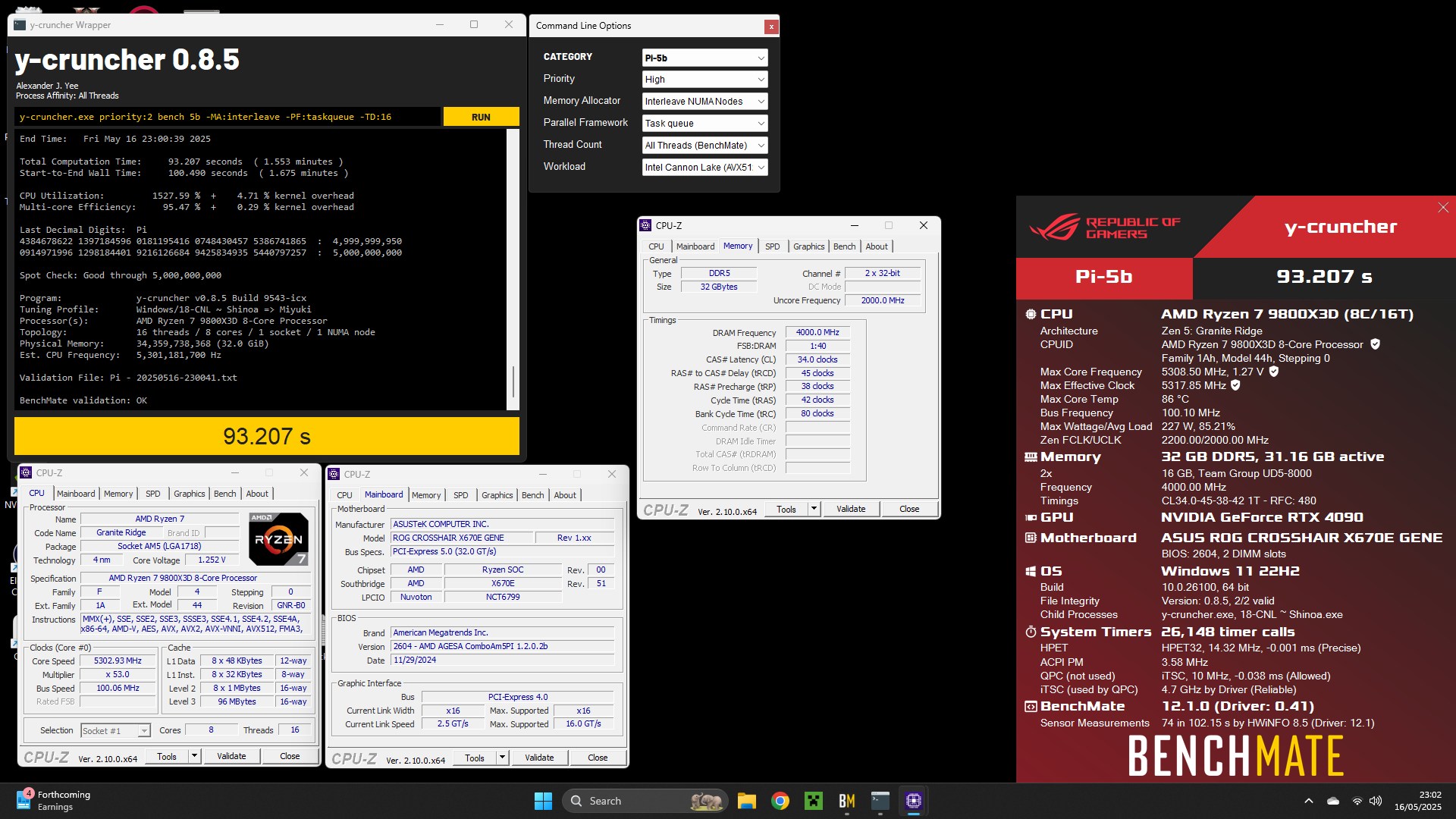
Task: Open the Workload dropdown with Intel Cannon Lake
Action: pos(704,168)
